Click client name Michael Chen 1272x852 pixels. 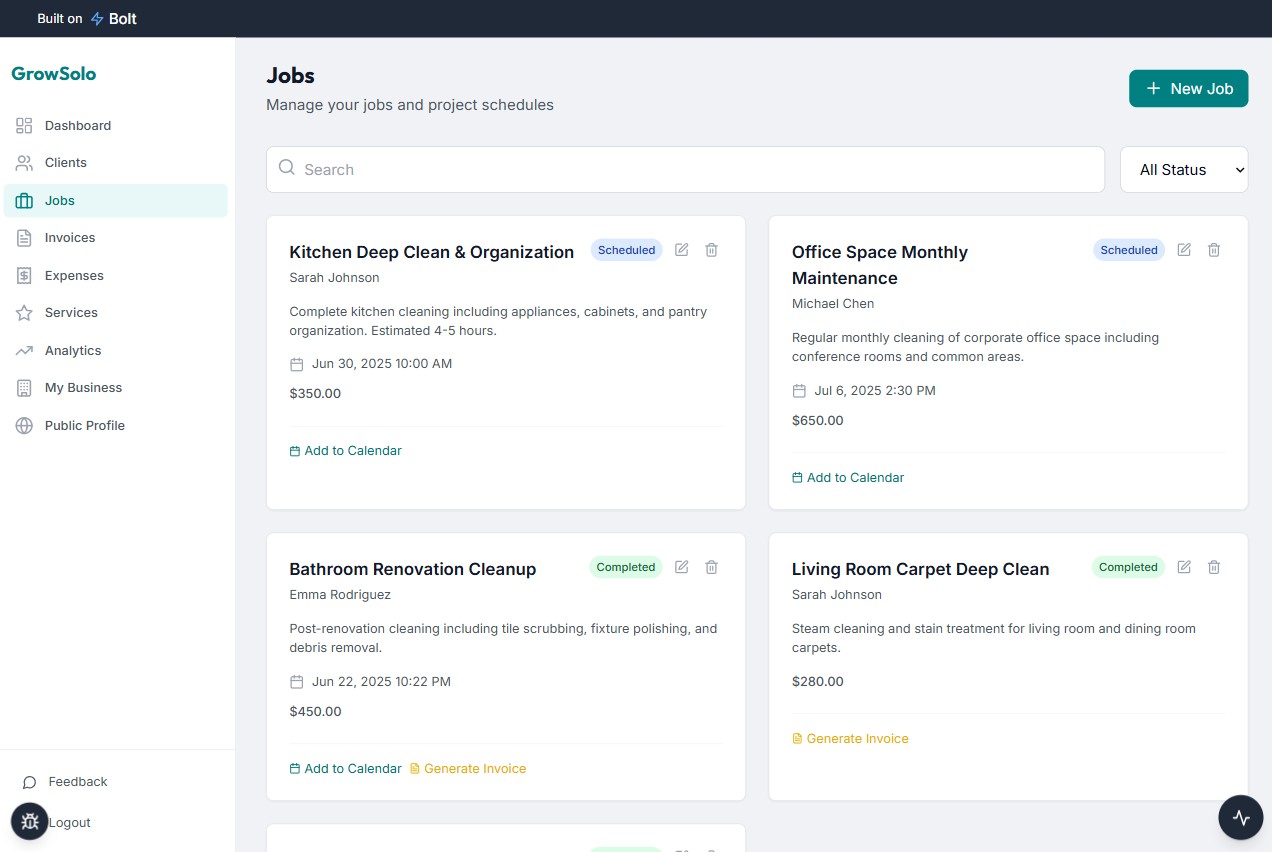tap(833, 304)
